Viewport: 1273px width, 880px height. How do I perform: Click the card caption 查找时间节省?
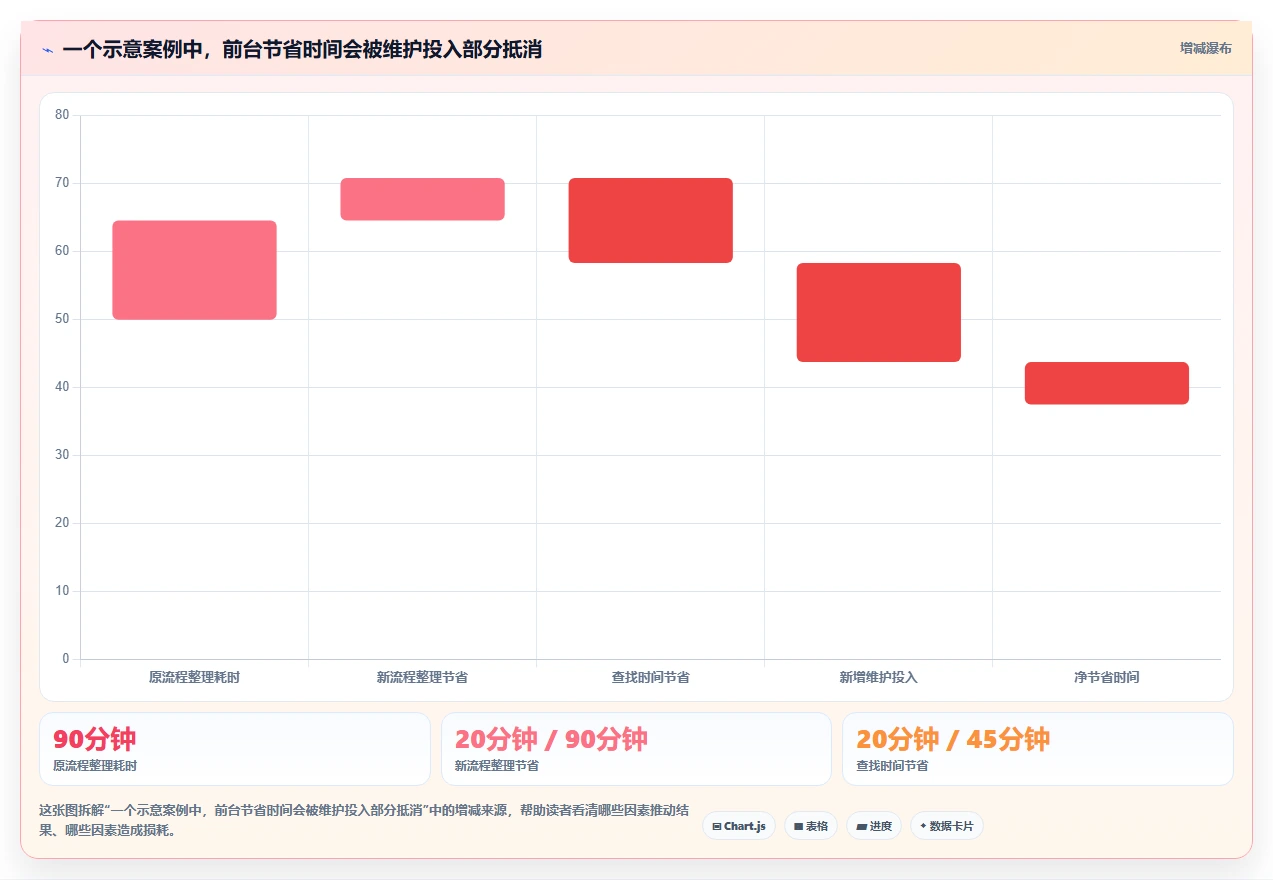[x=892, y=766]
